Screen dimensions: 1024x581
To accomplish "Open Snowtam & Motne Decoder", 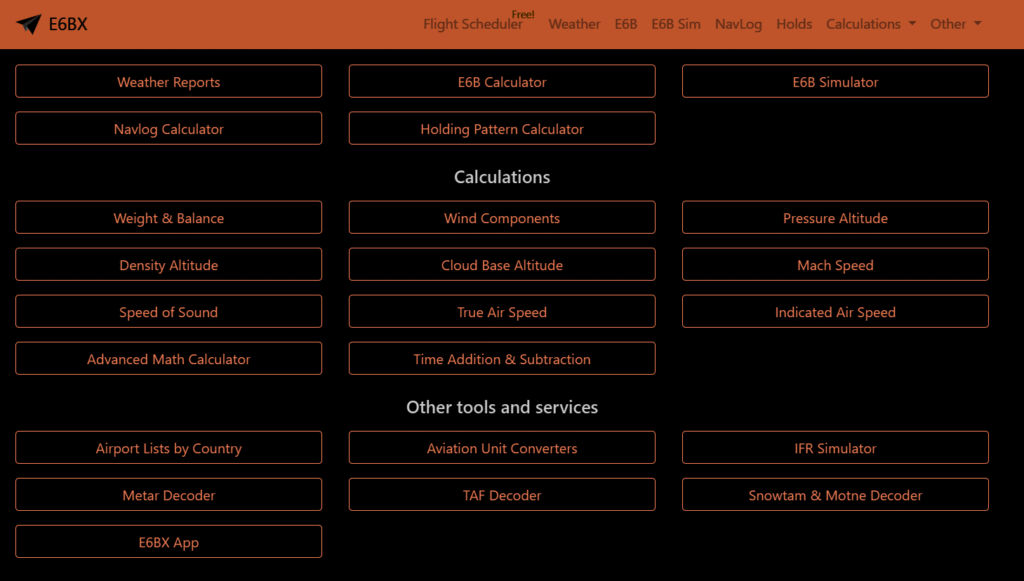I will tap(835, 495).
